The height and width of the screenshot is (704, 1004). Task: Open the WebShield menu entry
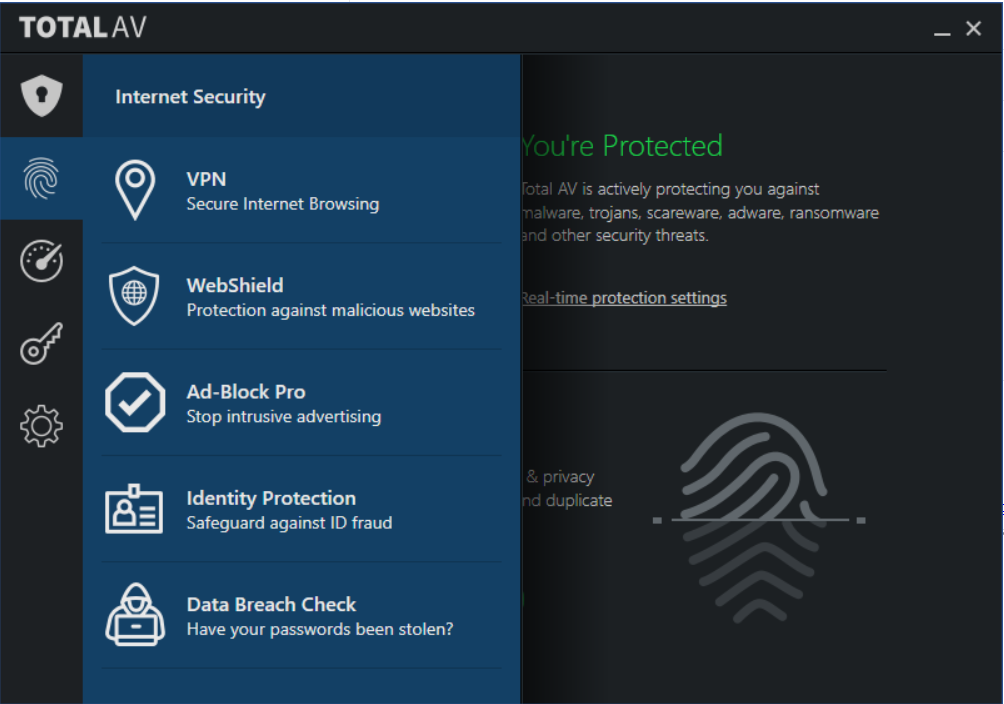click(302, 297)
